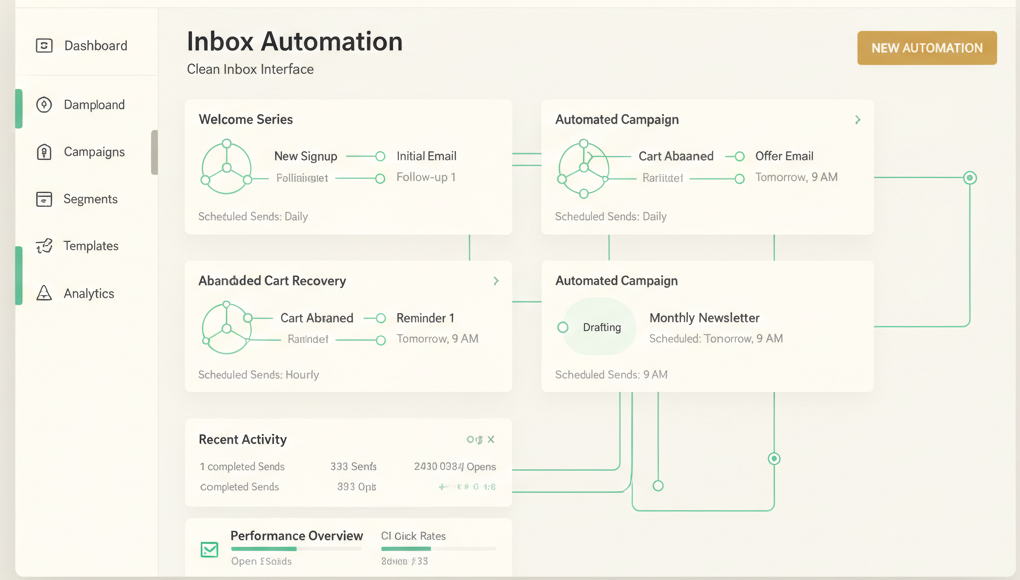
Task: Toggle the node circle before Initial Email
Action: tap(380, 156)
